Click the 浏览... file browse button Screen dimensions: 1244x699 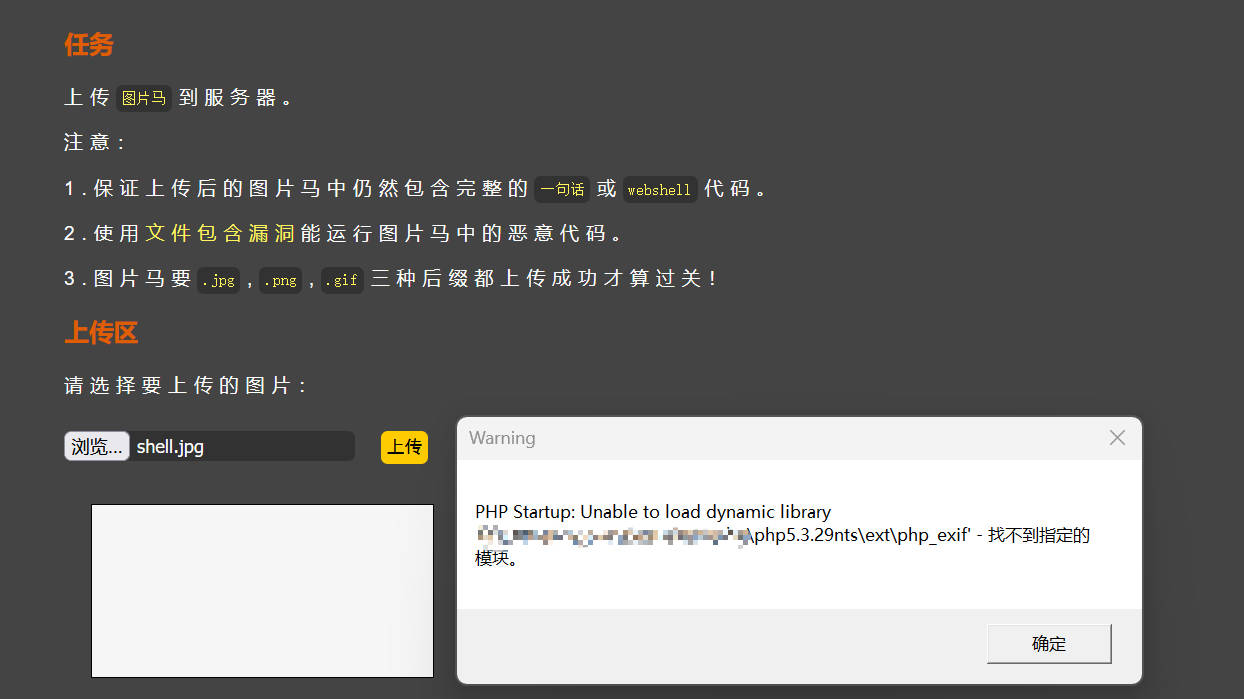(x=97, y=446)
